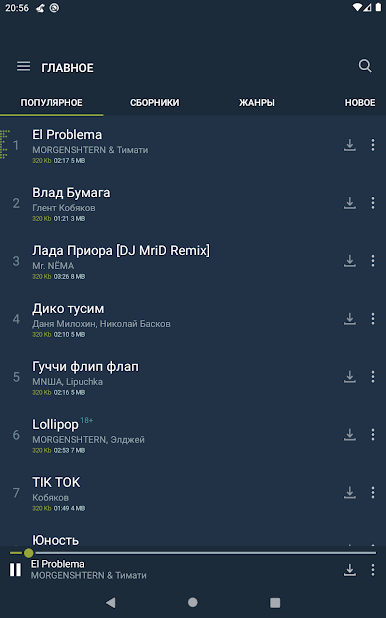Image resolution: width=386 pixels, height=618 pixels.
Task: Switch to the Сборники tab
Action: [155, 102]
